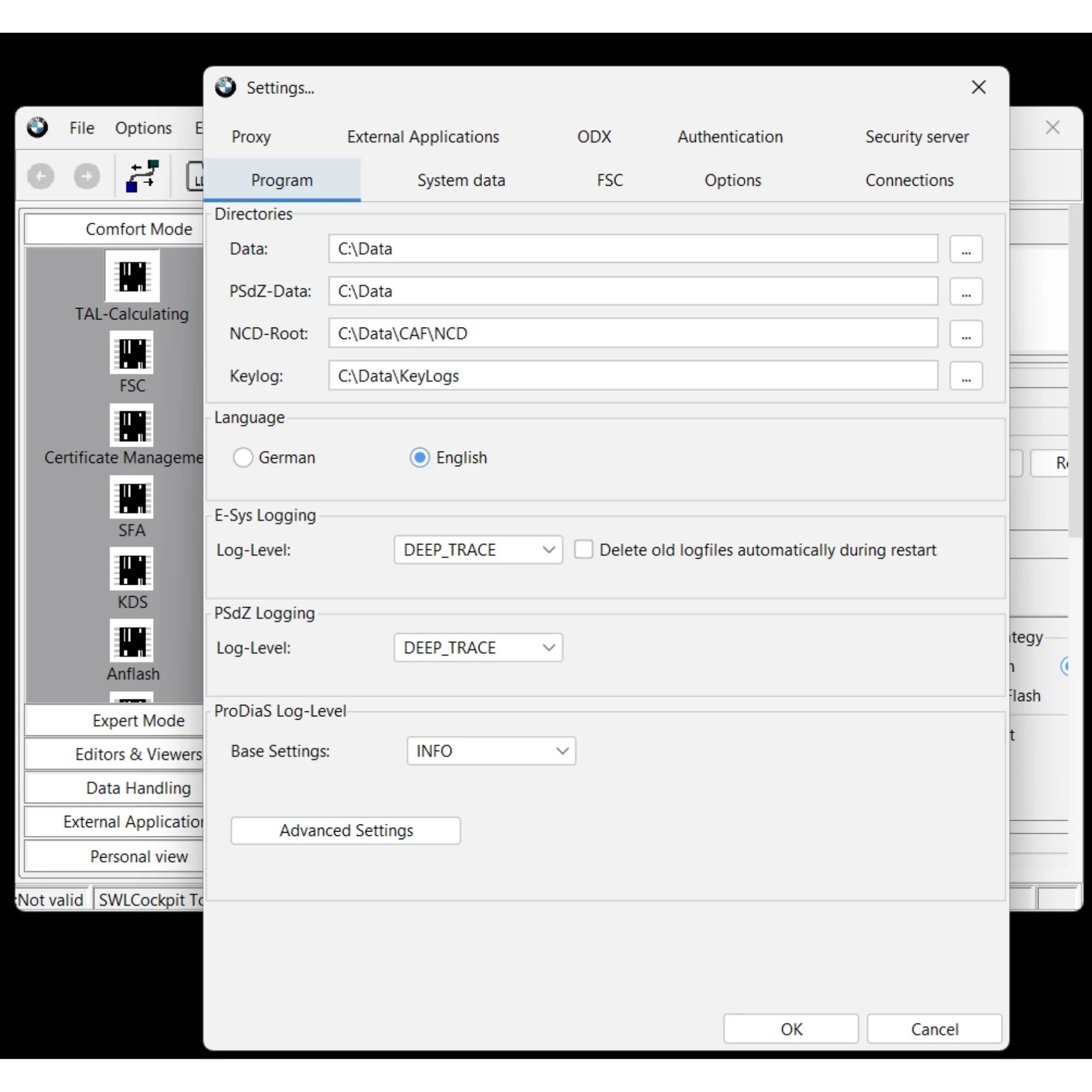
Task: Browse for the PSdZ-Data directory
Action: 966,291
